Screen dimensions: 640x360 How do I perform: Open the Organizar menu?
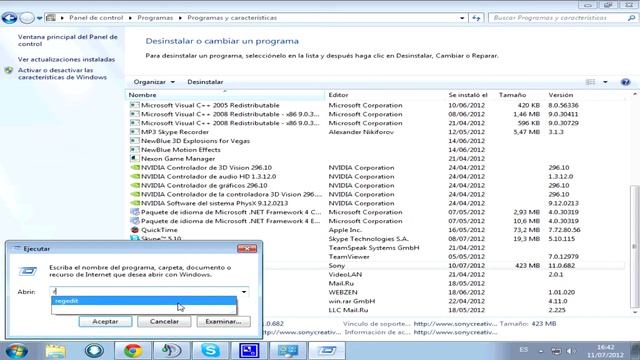point(154,82)
